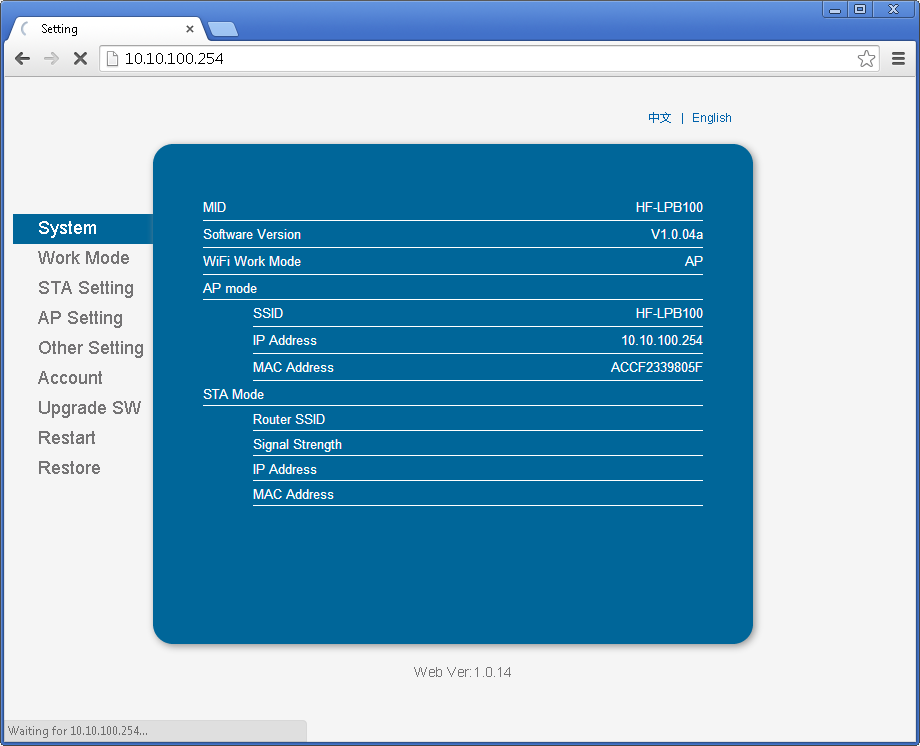Open the System menu item
The height and width of the screenshot is (746, 920).
pos(83,228)
